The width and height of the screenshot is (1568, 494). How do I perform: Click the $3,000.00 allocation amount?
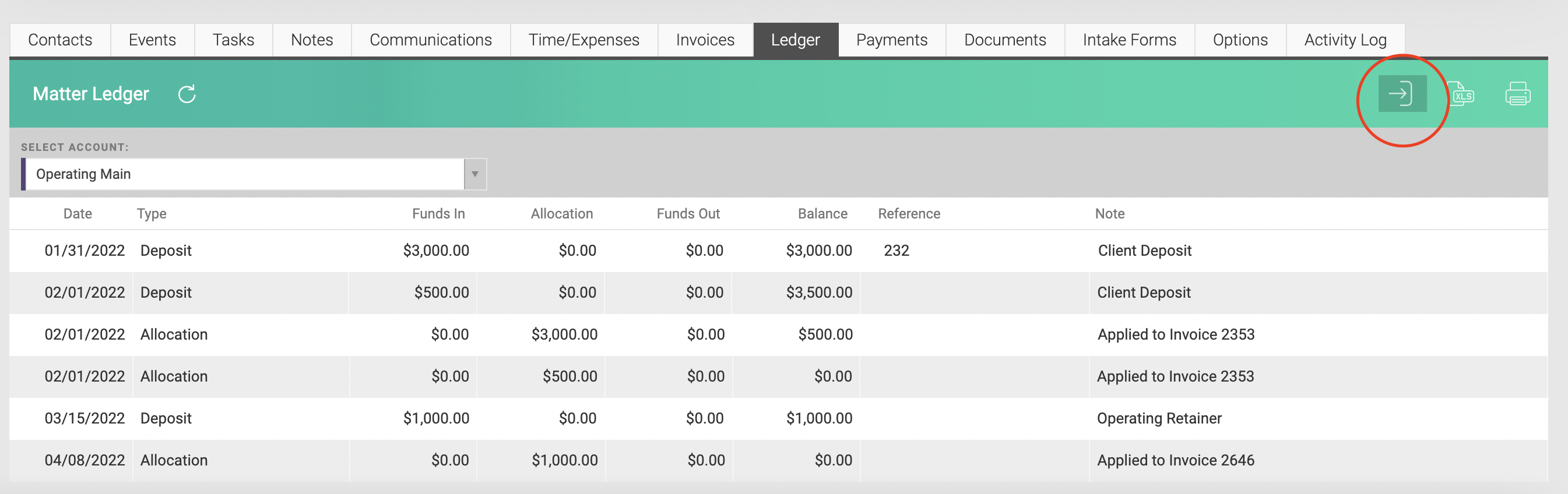(x=564, y=334)
